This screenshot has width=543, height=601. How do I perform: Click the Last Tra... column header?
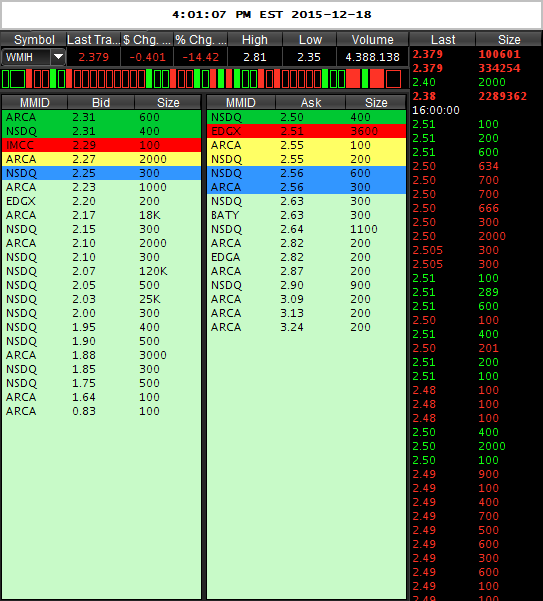click(x=93, y=39)
